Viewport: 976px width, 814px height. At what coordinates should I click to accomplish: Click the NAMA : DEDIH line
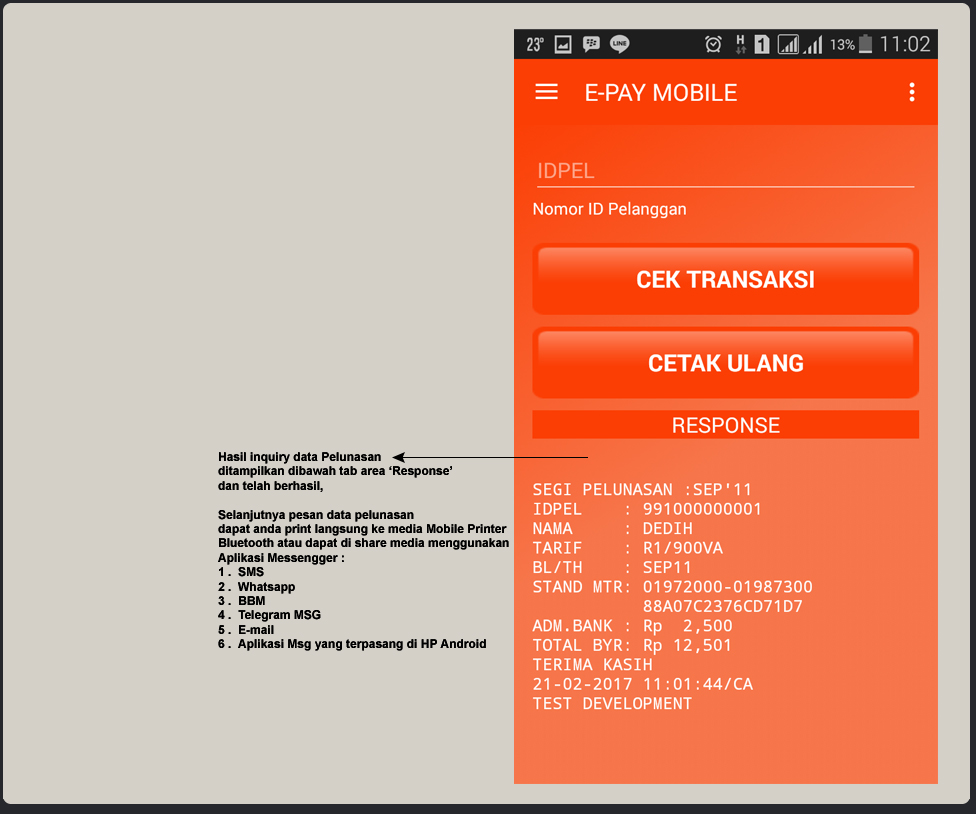coord(612,528)
